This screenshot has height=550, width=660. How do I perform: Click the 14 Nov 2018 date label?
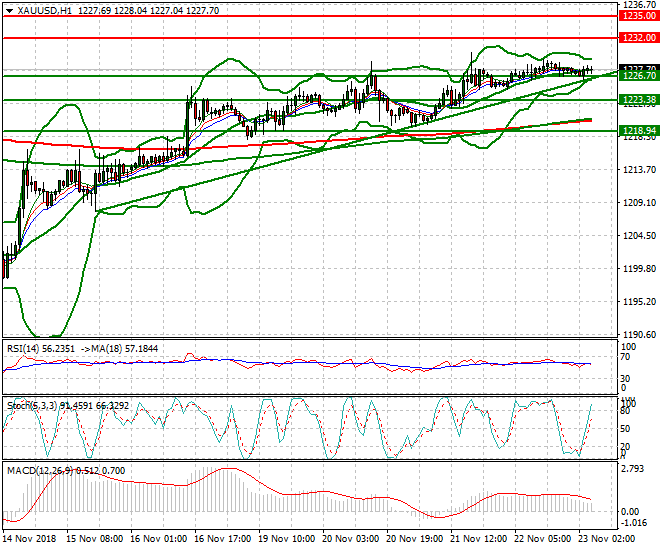pyautogui.click(x=29, y=539)
